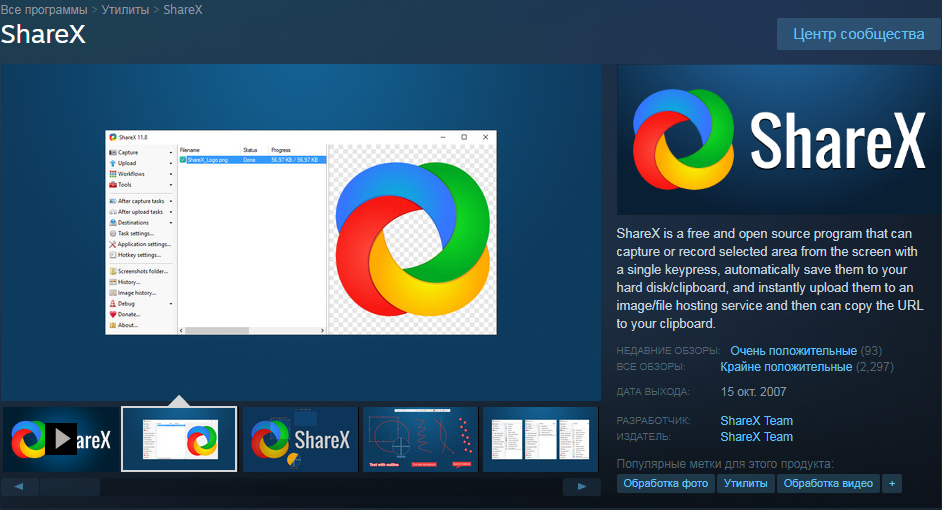This screenshot has height=510, width=942.
Task: Click the release date 15 окт. 2007
Action: click(x=753, y=392)
